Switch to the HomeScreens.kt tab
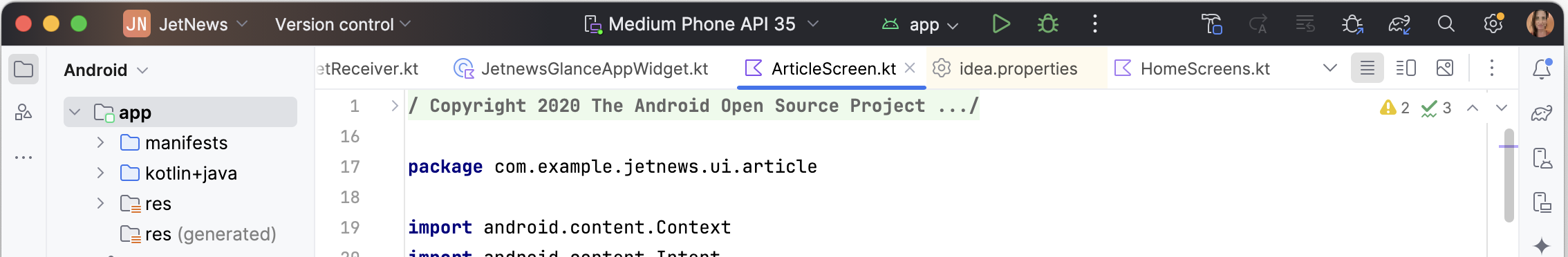Image resolution: width=1568 pixels, height=257 pixels. [1193, 68]
